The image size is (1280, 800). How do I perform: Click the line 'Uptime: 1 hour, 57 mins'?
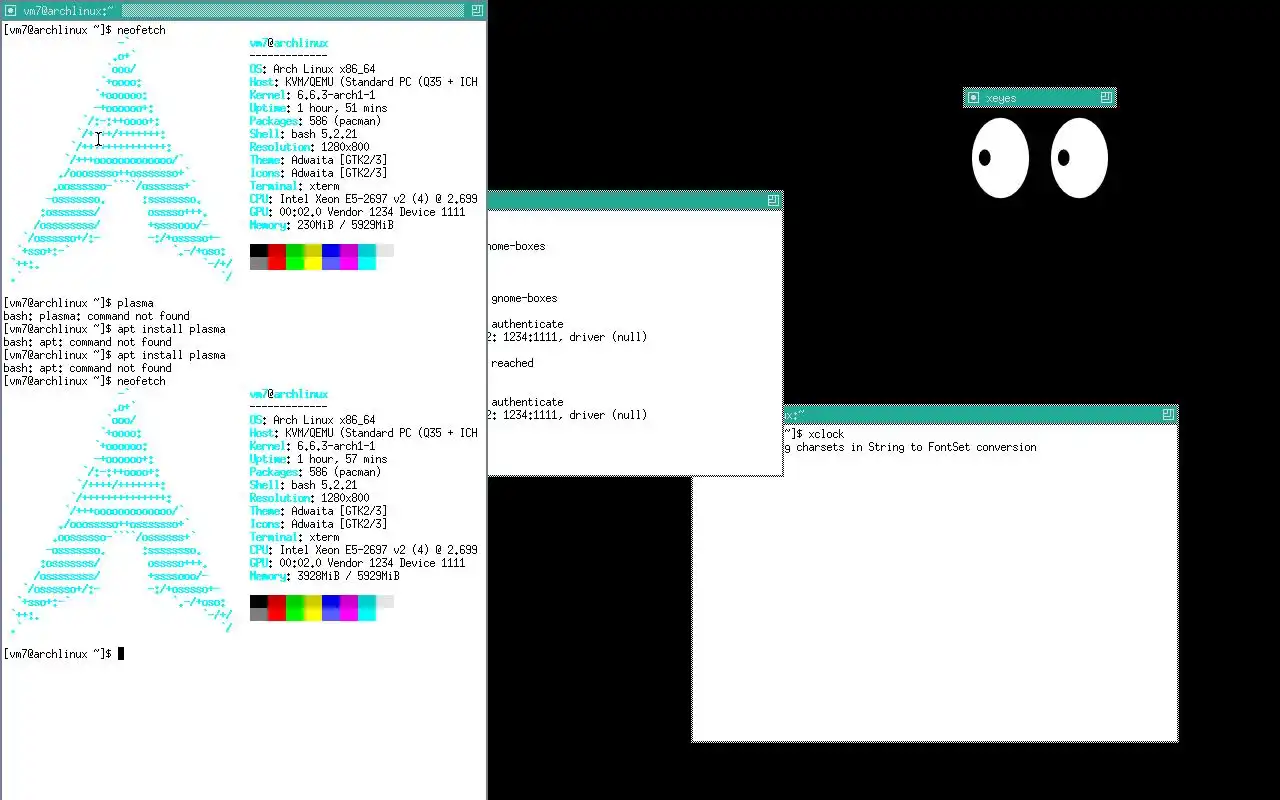tap(318, 459)
